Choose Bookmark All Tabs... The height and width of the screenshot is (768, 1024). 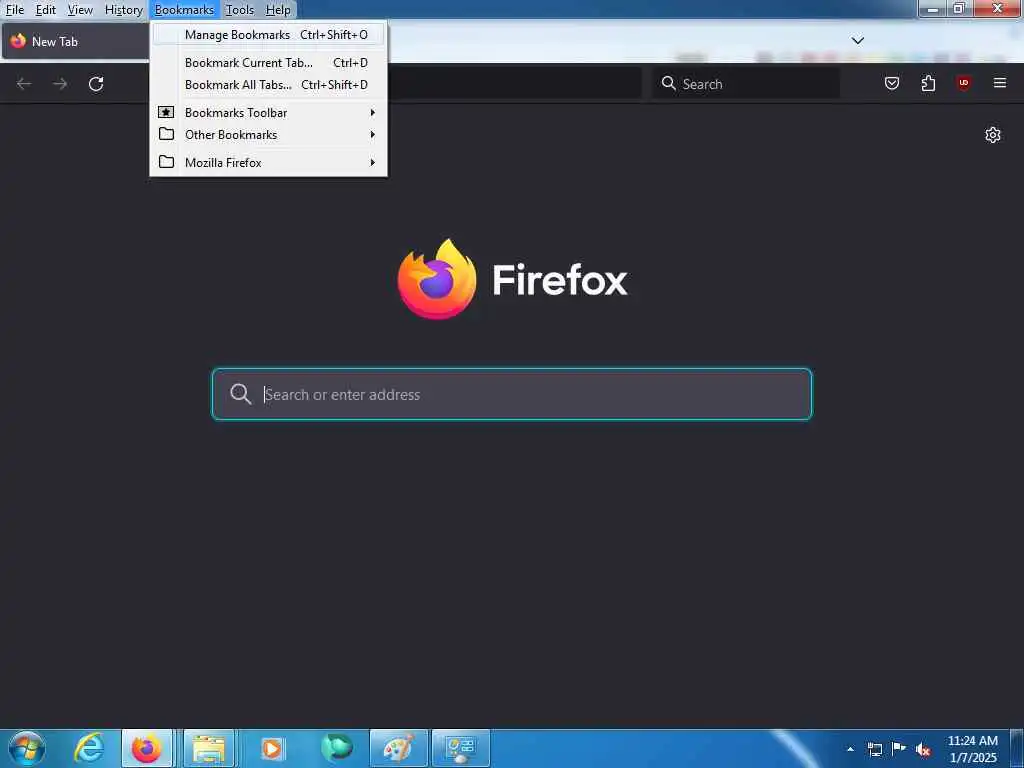268,85
